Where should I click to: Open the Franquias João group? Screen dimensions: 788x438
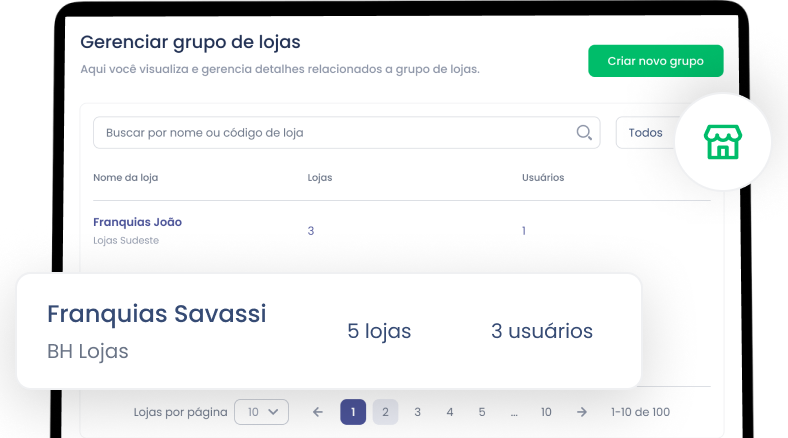click(x=137, y=222)
